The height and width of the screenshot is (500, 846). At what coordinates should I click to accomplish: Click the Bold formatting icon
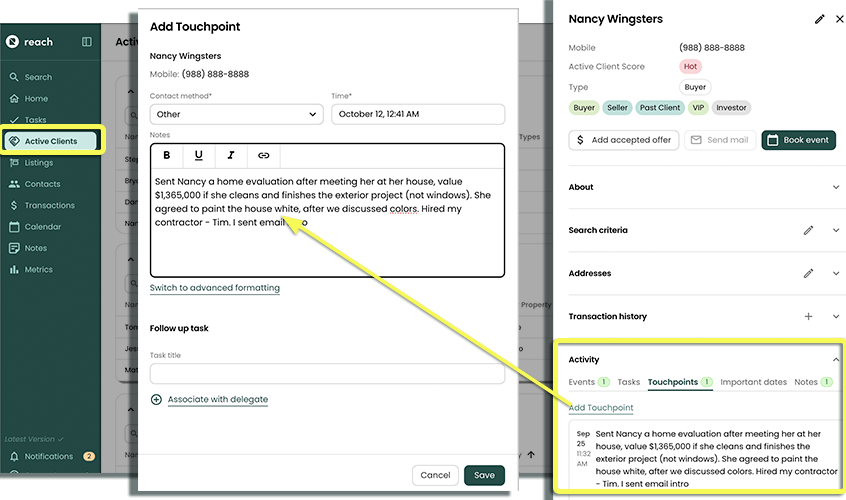(x=166, y=156)
